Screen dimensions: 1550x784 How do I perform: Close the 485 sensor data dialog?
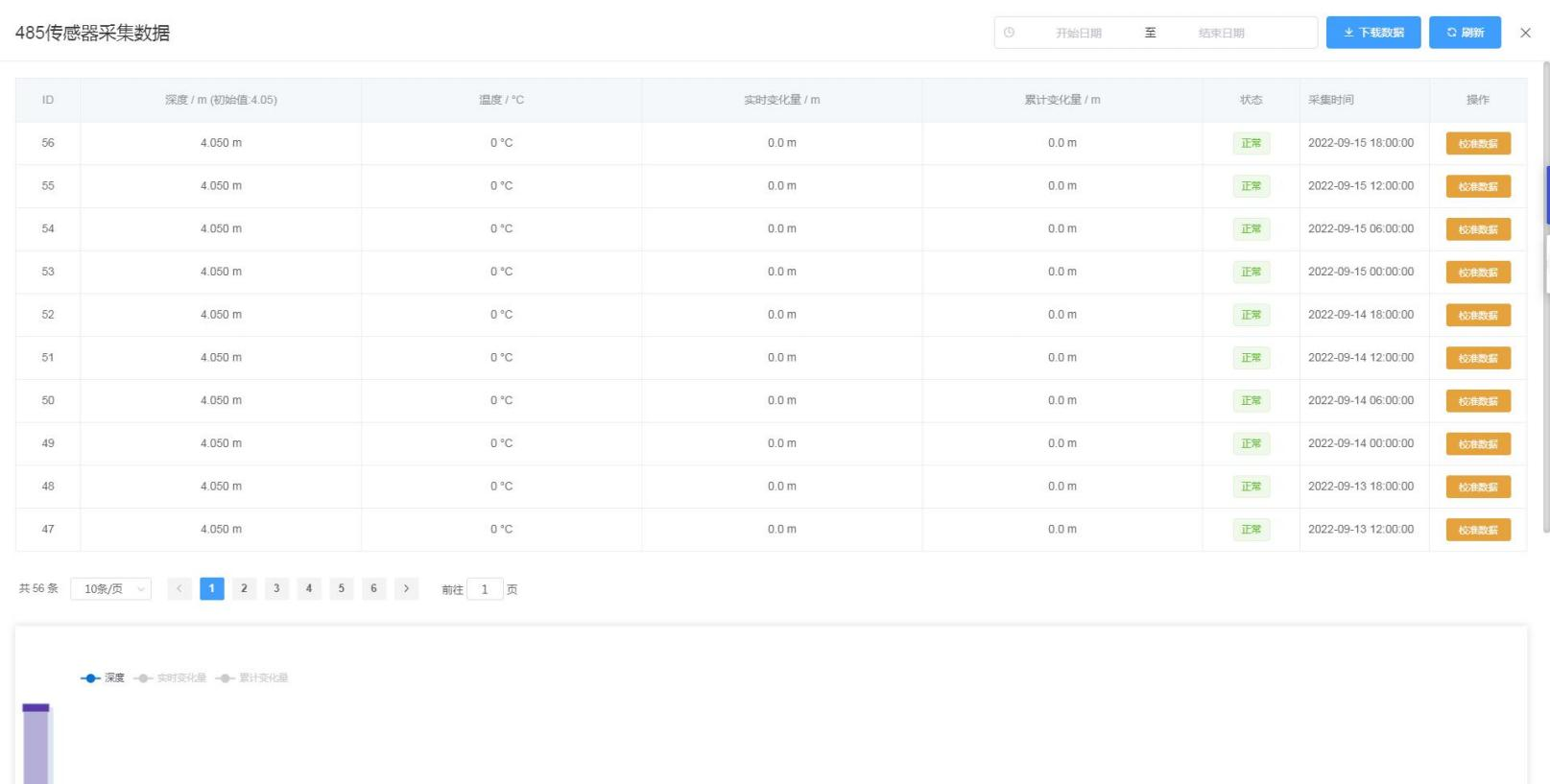point(1525,33)
